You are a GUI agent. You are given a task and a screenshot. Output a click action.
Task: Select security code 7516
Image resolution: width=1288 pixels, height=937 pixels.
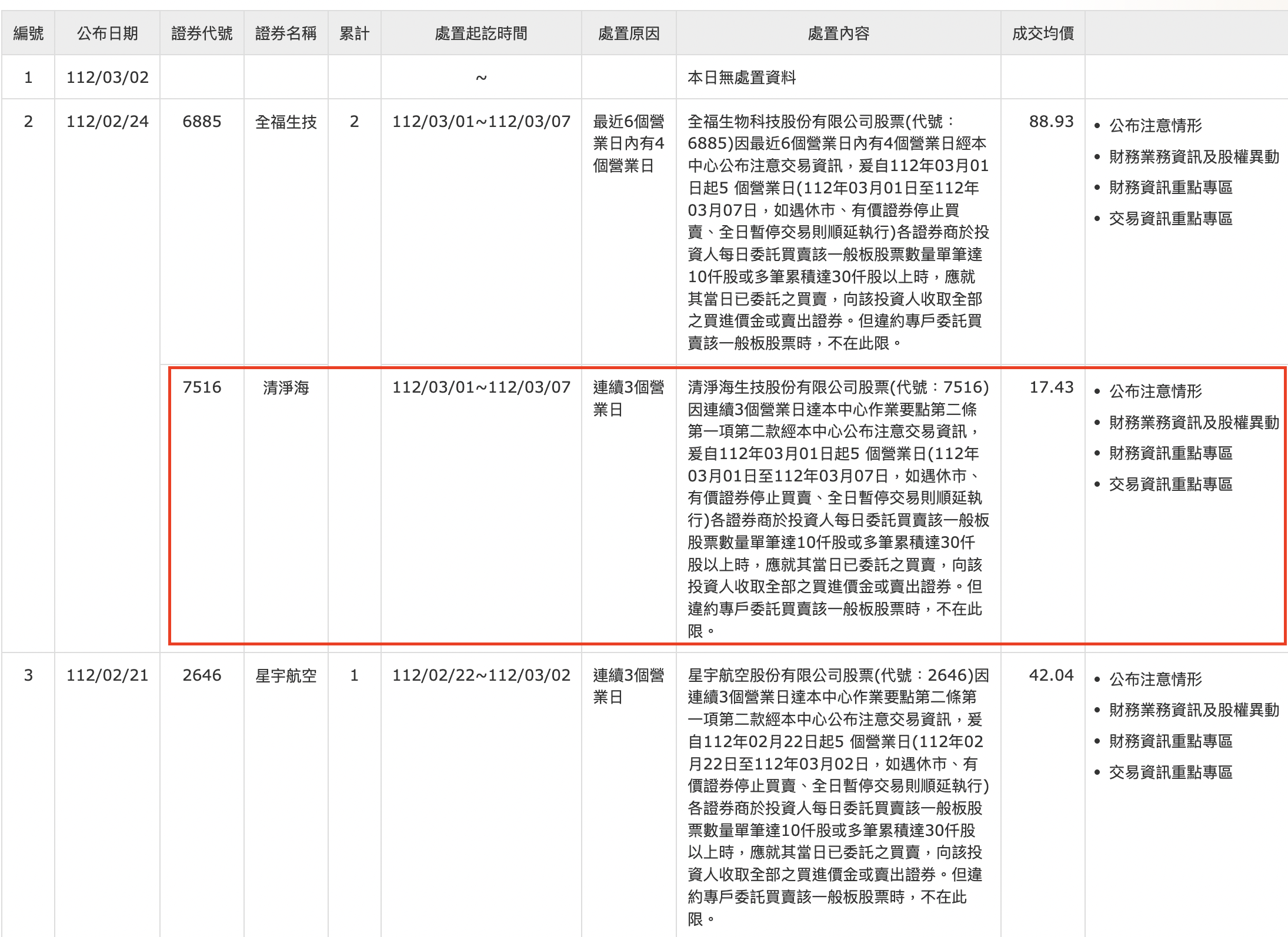coord(202,387)
